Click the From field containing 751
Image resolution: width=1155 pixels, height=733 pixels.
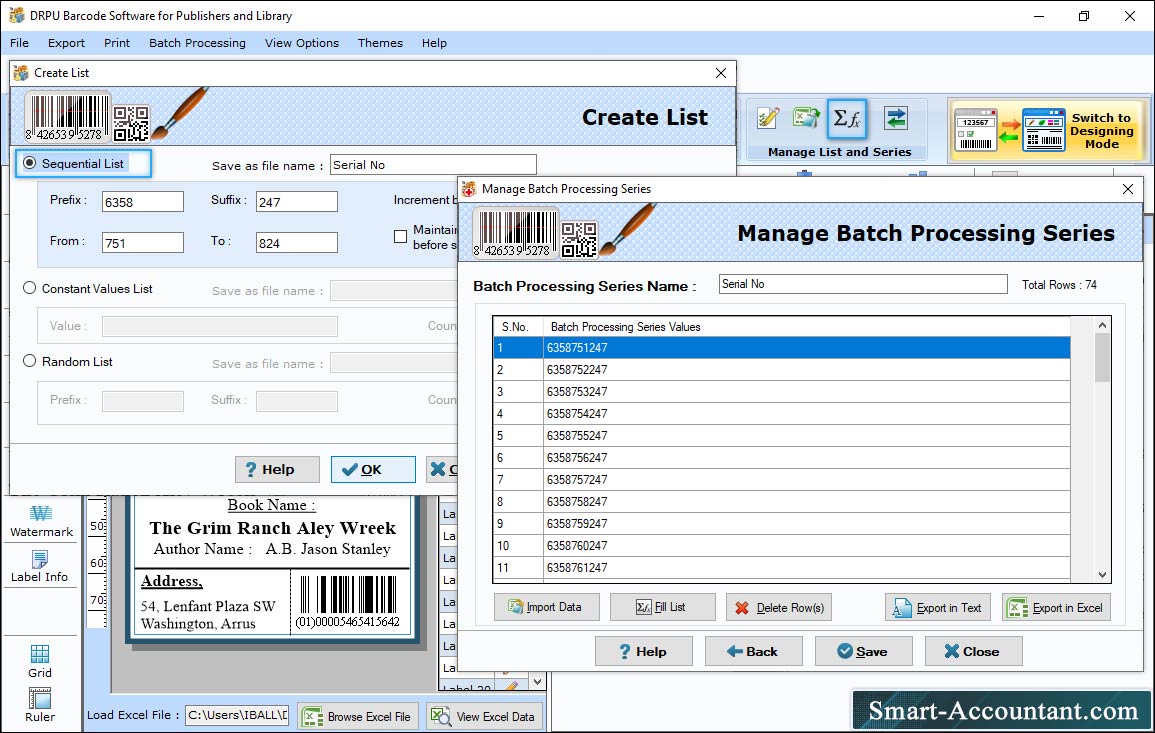(x=143, y=243)
